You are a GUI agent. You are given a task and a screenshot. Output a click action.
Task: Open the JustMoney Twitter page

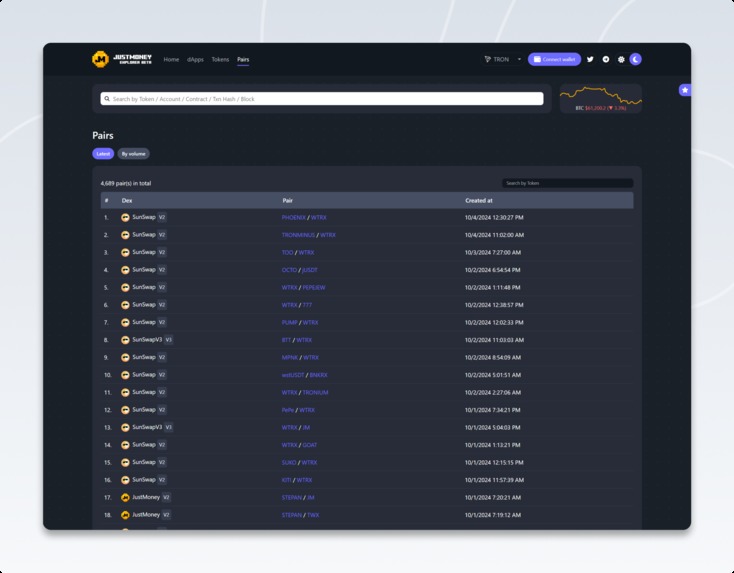590,59
